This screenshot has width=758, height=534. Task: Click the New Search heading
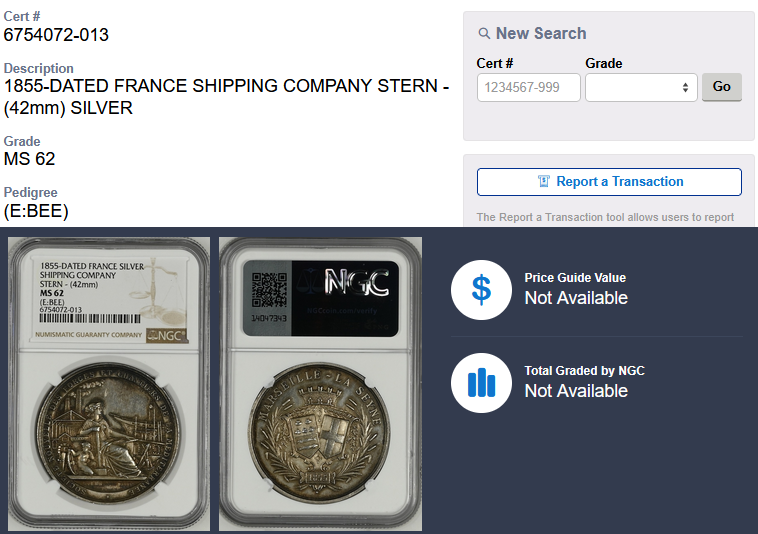coord(541,34)
